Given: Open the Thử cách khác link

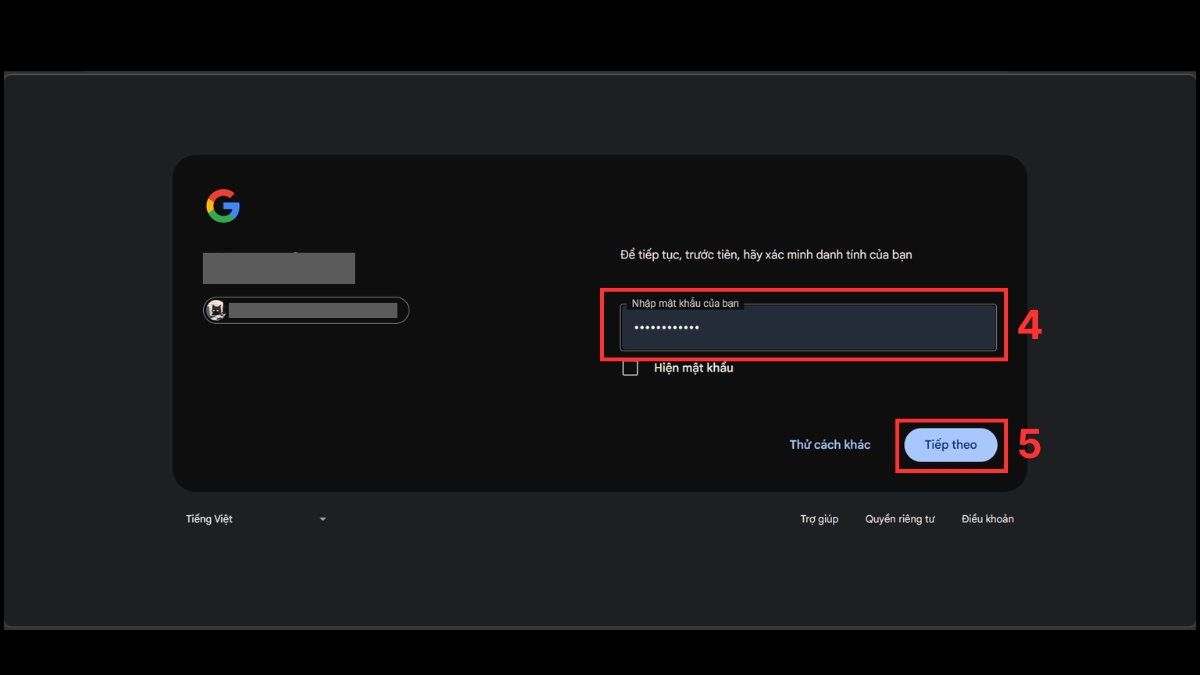Looking at the screenshot, I should point(830,445).
